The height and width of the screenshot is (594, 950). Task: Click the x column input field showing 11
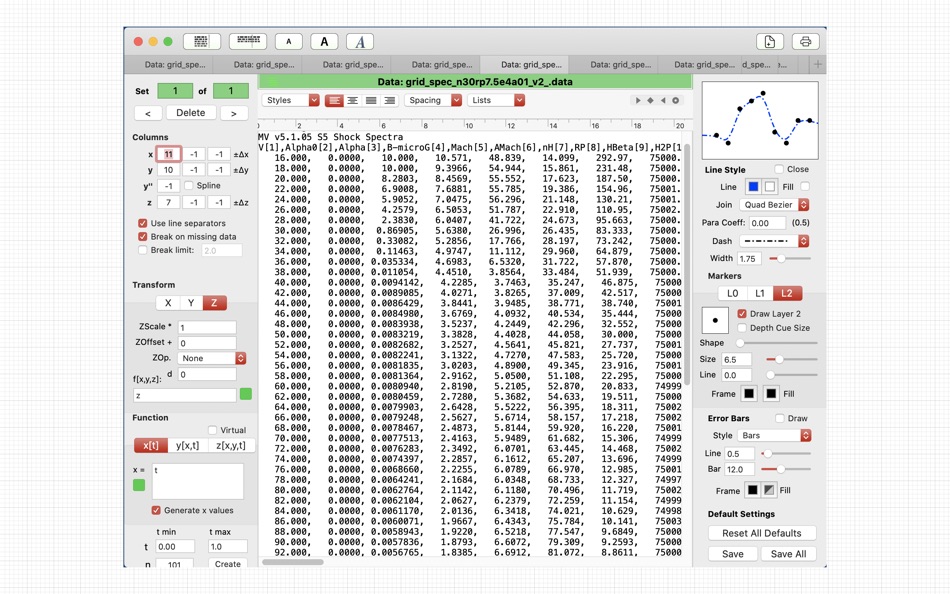168,154
